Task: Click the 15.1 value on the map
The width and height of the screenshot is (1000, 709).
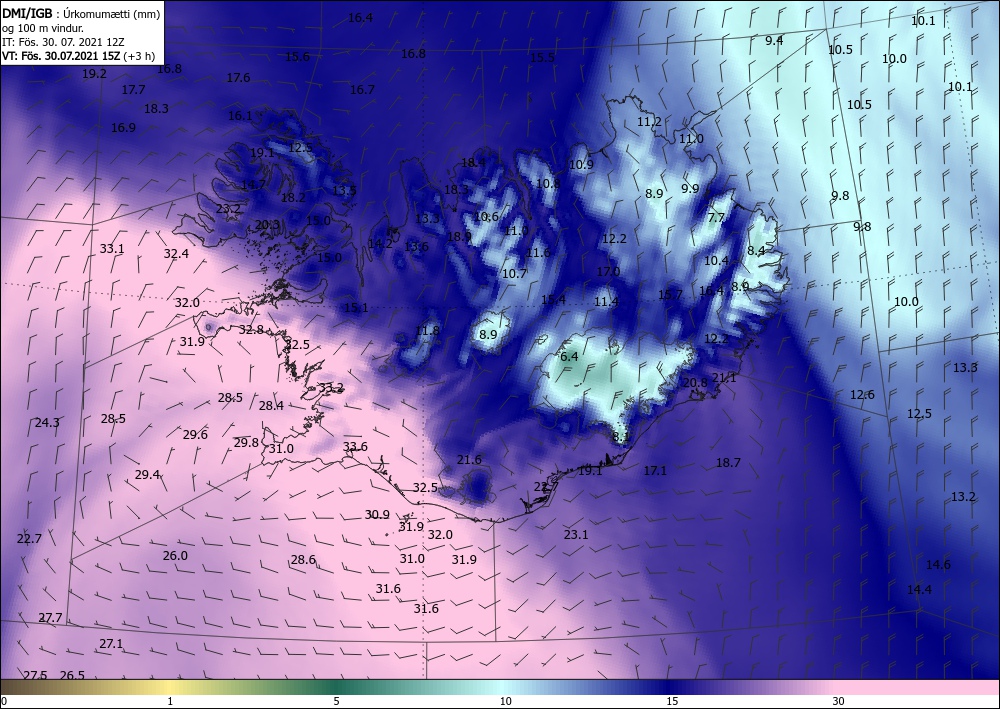Action: 357,308
